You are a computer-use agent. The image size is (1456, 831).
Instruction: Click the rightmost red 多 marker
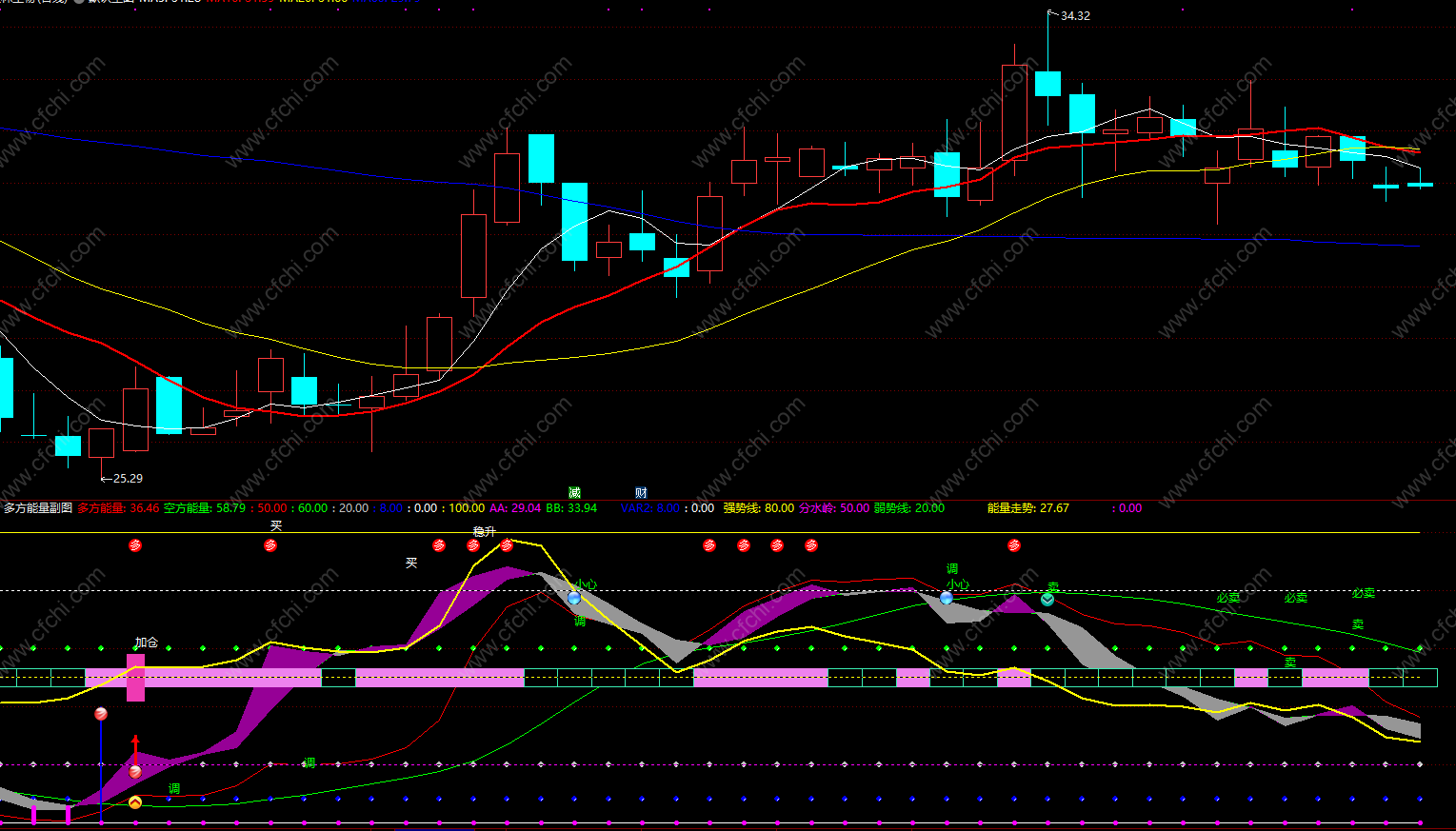point(1014,545)
